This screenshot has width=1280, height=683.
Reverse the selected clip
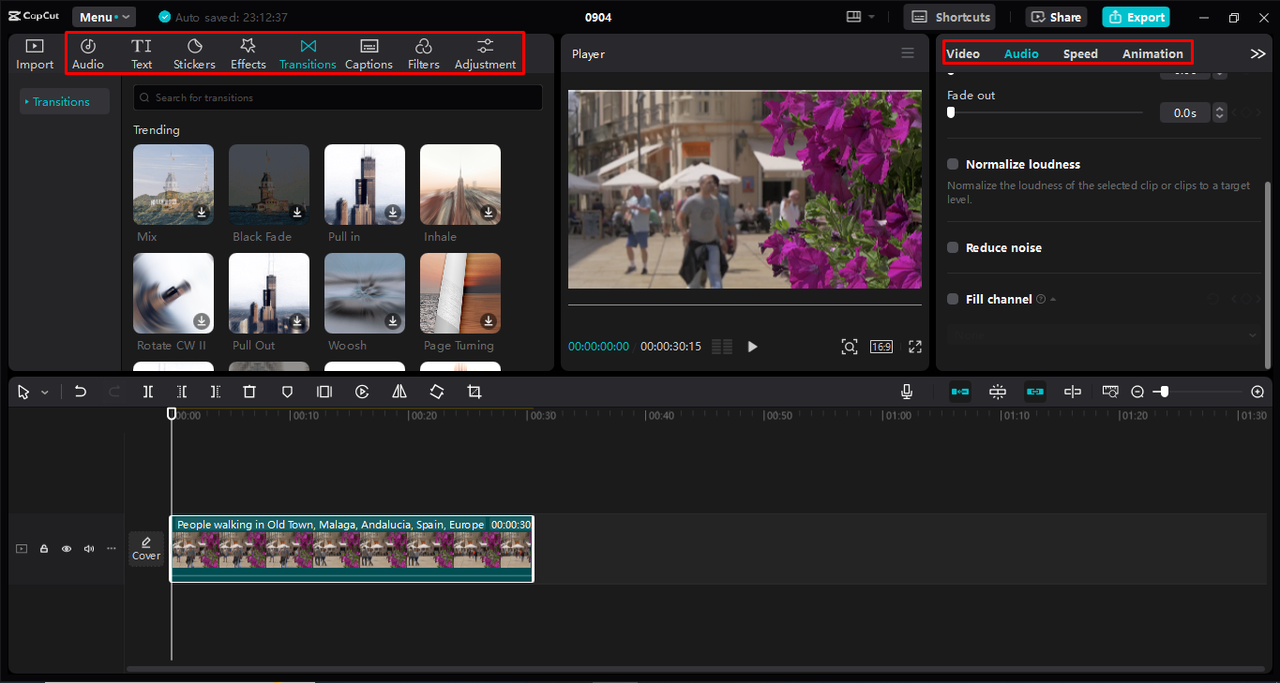(362, 392)
